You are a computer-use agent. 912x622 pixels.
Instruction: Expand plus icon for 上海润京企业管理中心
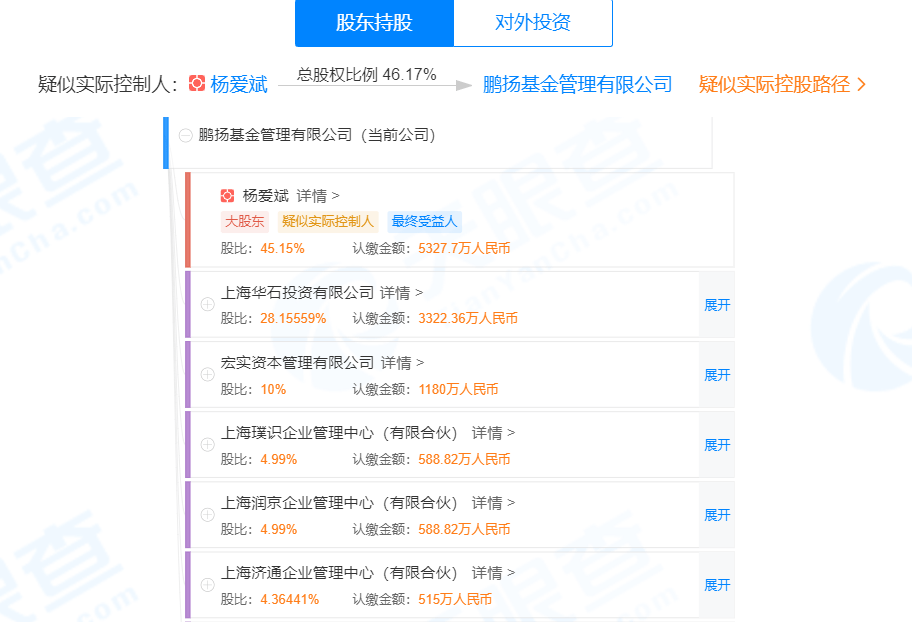point(208,514)
